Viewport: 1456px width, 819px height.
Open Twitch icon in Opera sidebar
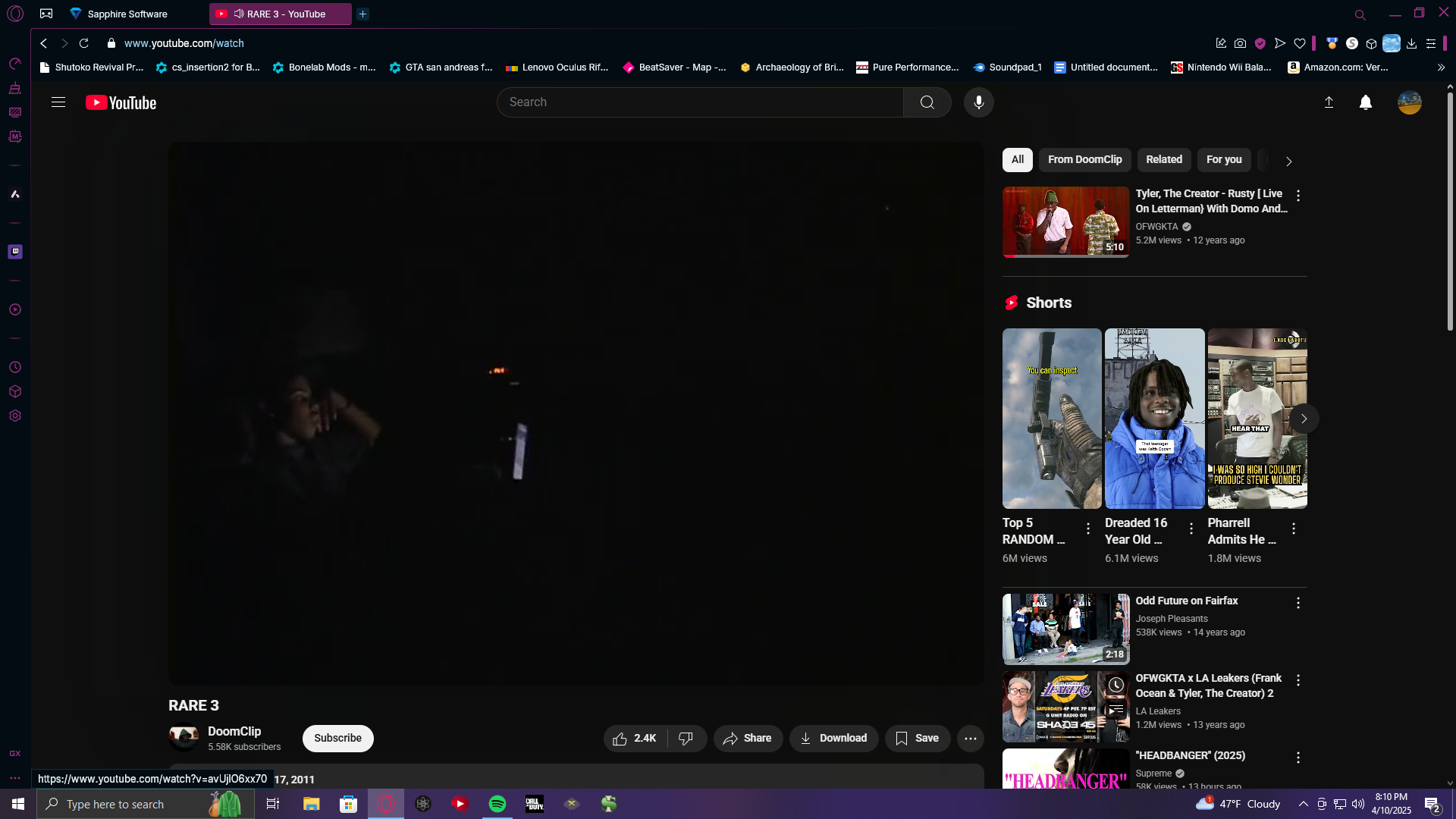point(15,252)
